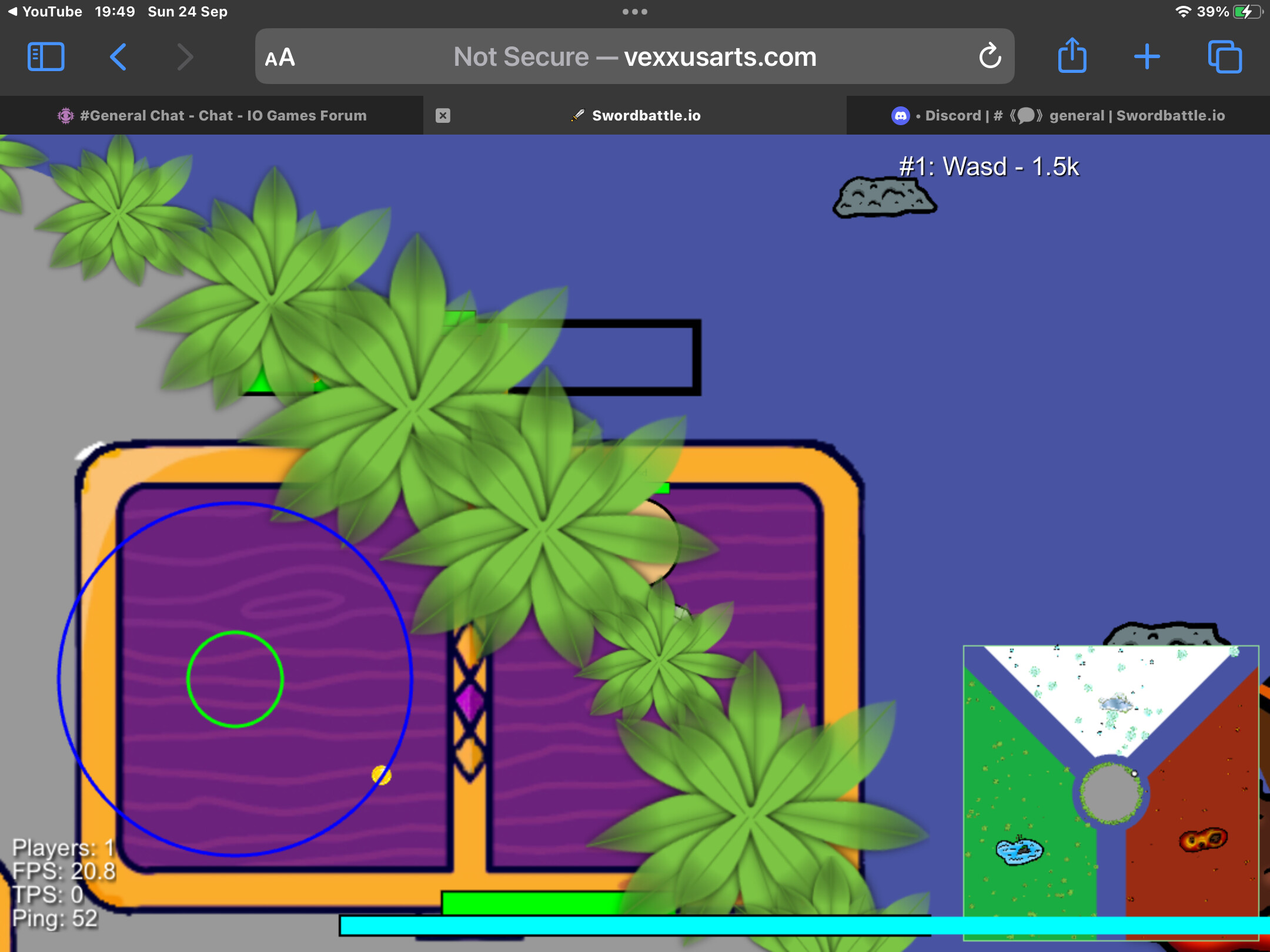Return to YouTube via back link
1270x952 pixels.
click(x=45, y=12)
